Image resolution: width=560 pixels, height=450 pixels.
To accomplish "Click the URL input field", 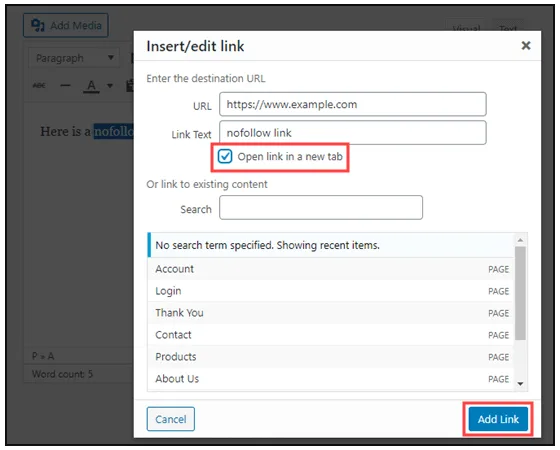I will [352, 104].
